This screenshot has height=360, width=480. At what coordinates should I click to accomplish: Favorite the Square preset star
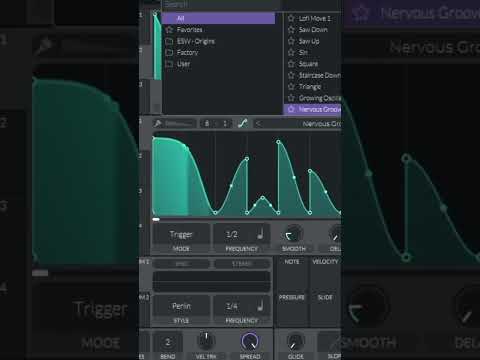[291, 64]
